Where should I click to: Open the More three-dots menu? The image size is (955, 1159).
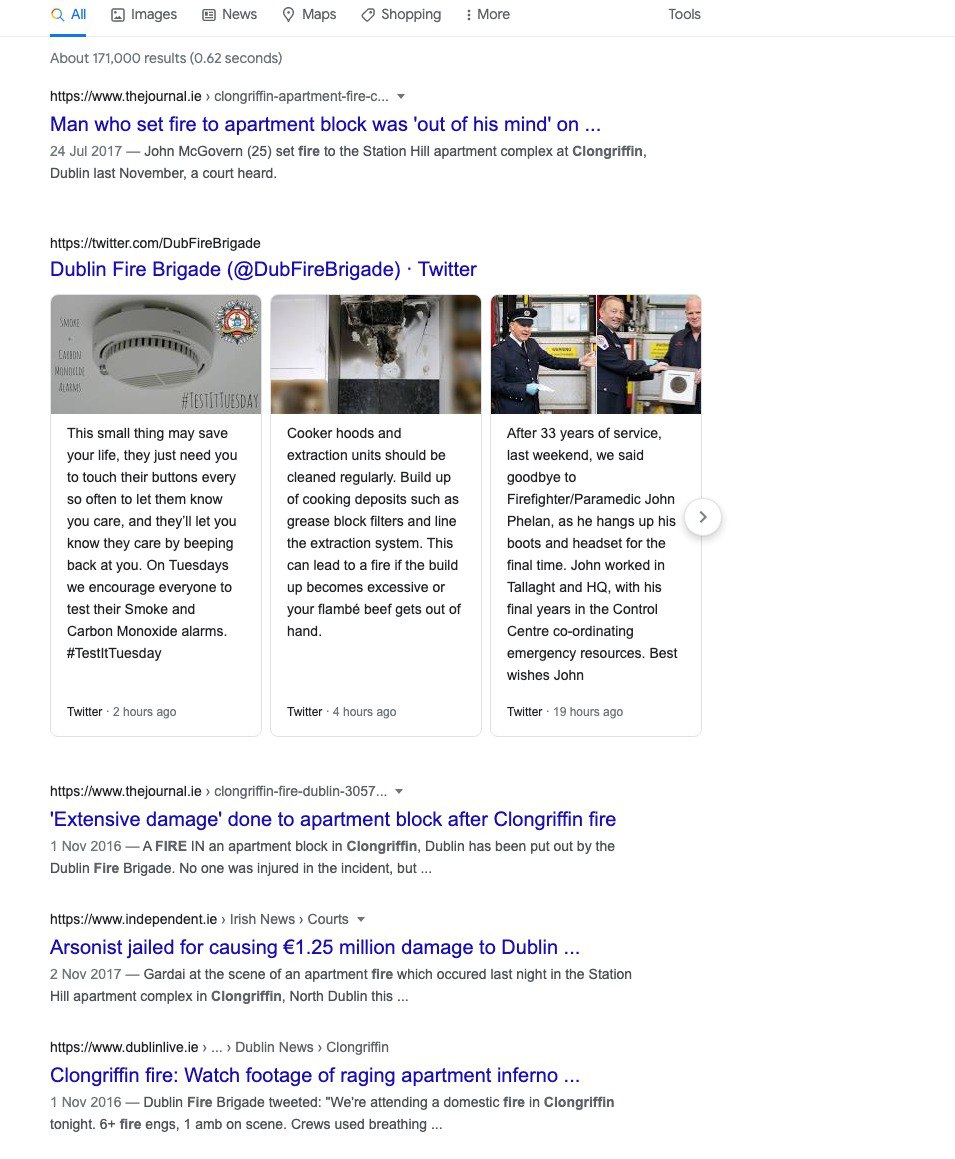coord(469,15)
